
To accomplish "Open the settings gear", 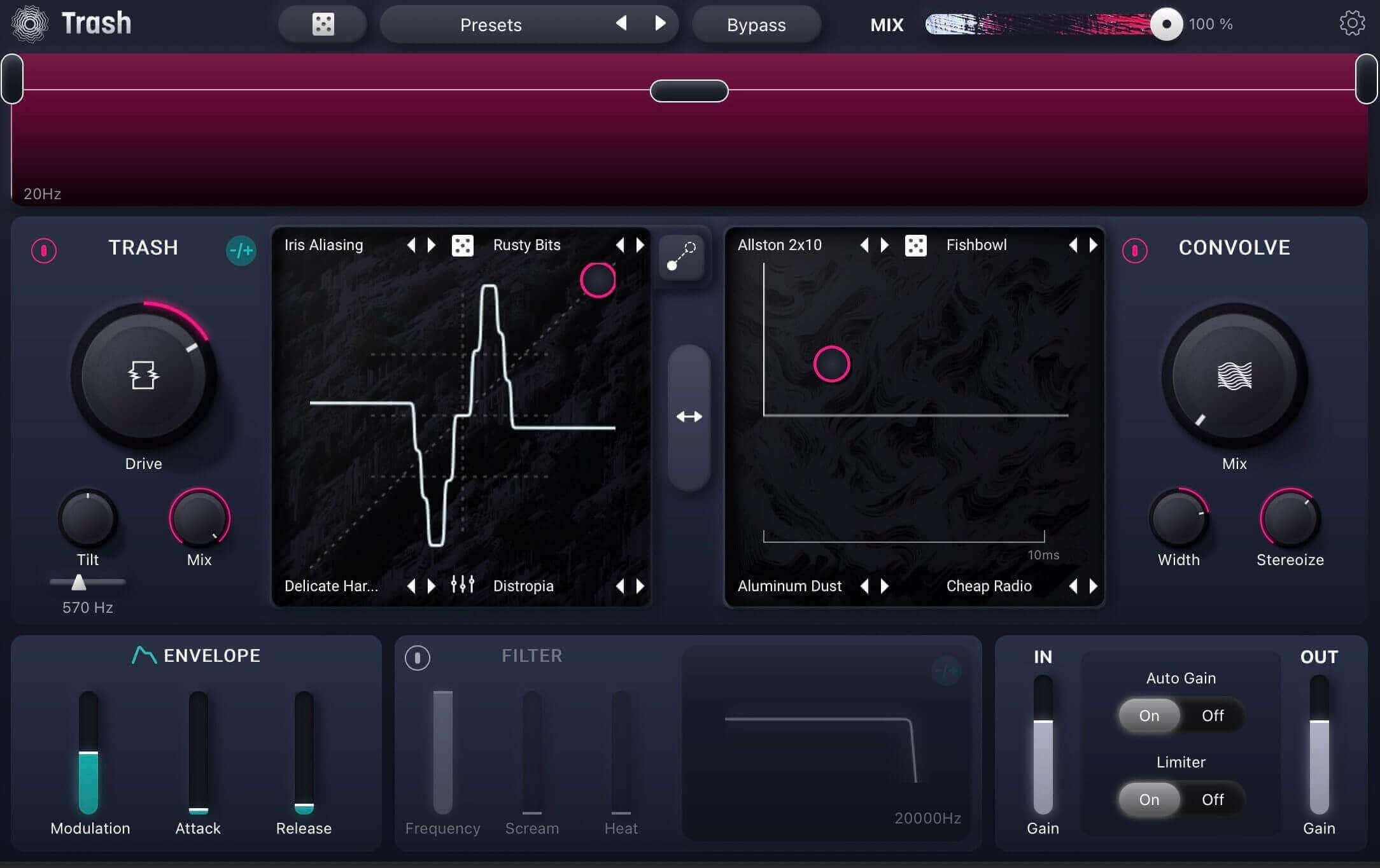I will click(x=1352, y=24).
